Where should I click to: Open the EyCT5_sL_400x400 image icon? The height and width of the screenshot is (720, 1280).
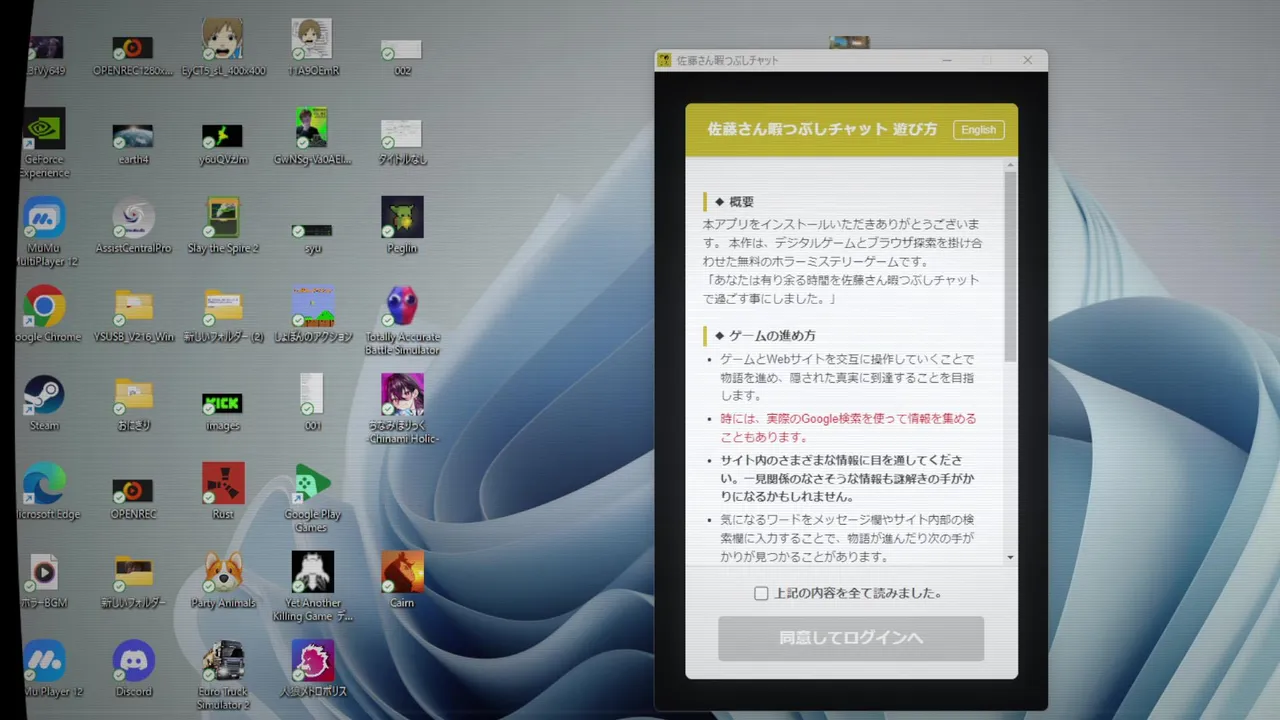point(223,40)
